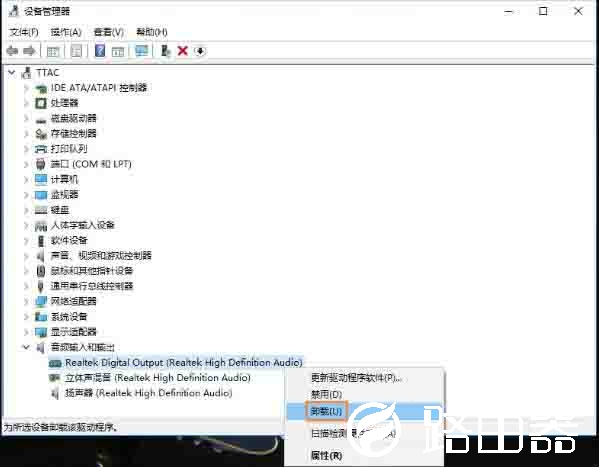Select the 音频输入和输出 label
Viewport: 599px width, 467px height.
click(83, 347)
